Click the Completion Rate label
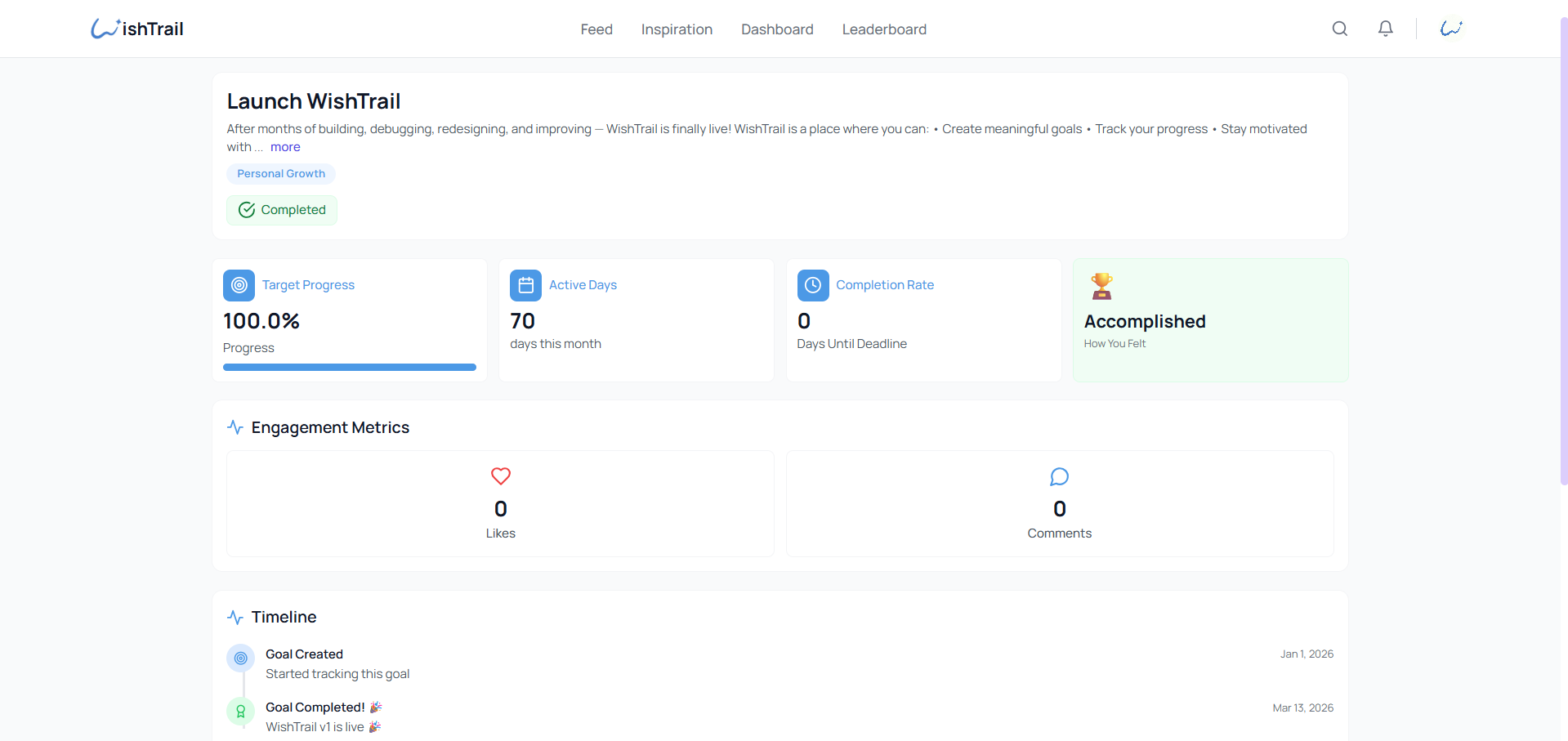The width and height of the screenshot is (1568, 741). [x=885, y=285]
